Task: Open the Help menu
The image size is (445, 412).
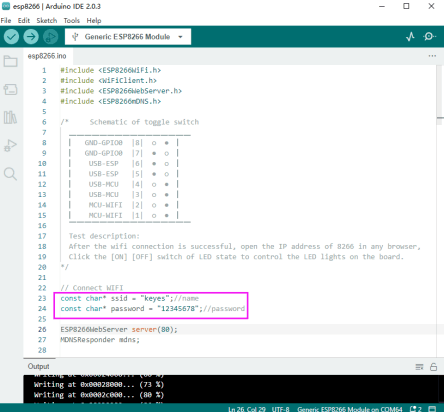Action: (94, 21)
